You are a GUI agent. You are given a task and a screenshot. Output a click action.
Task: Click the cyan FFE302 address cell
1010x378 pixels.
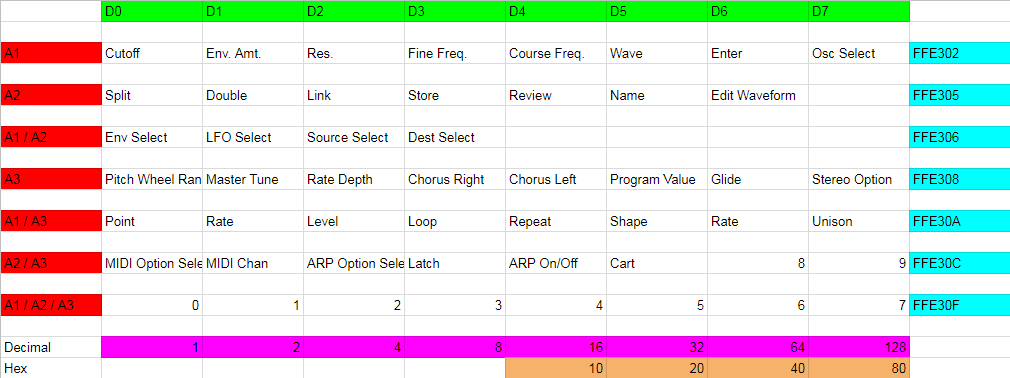tap(960, 53)
